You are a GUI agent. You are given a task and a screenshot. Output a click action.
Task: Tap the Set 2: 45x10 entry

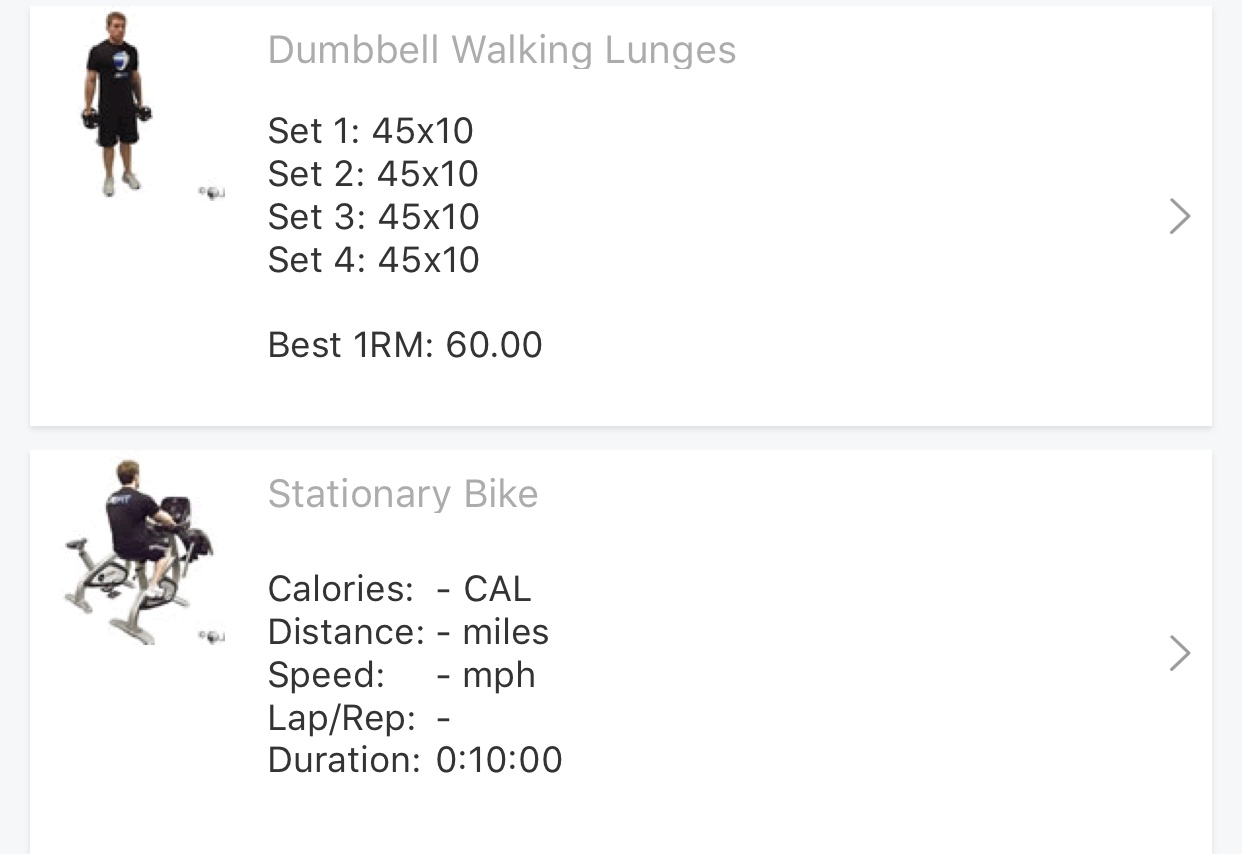pos(373,174)
